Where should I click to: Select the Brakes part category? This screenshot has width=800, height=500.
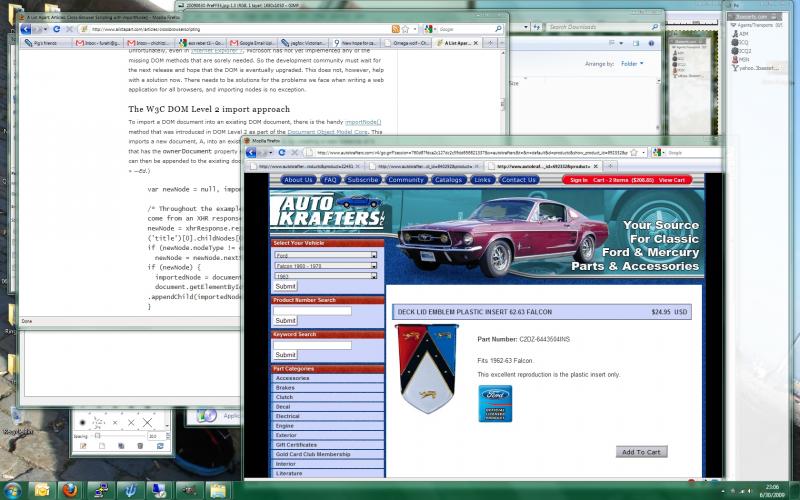click(286, 387)
